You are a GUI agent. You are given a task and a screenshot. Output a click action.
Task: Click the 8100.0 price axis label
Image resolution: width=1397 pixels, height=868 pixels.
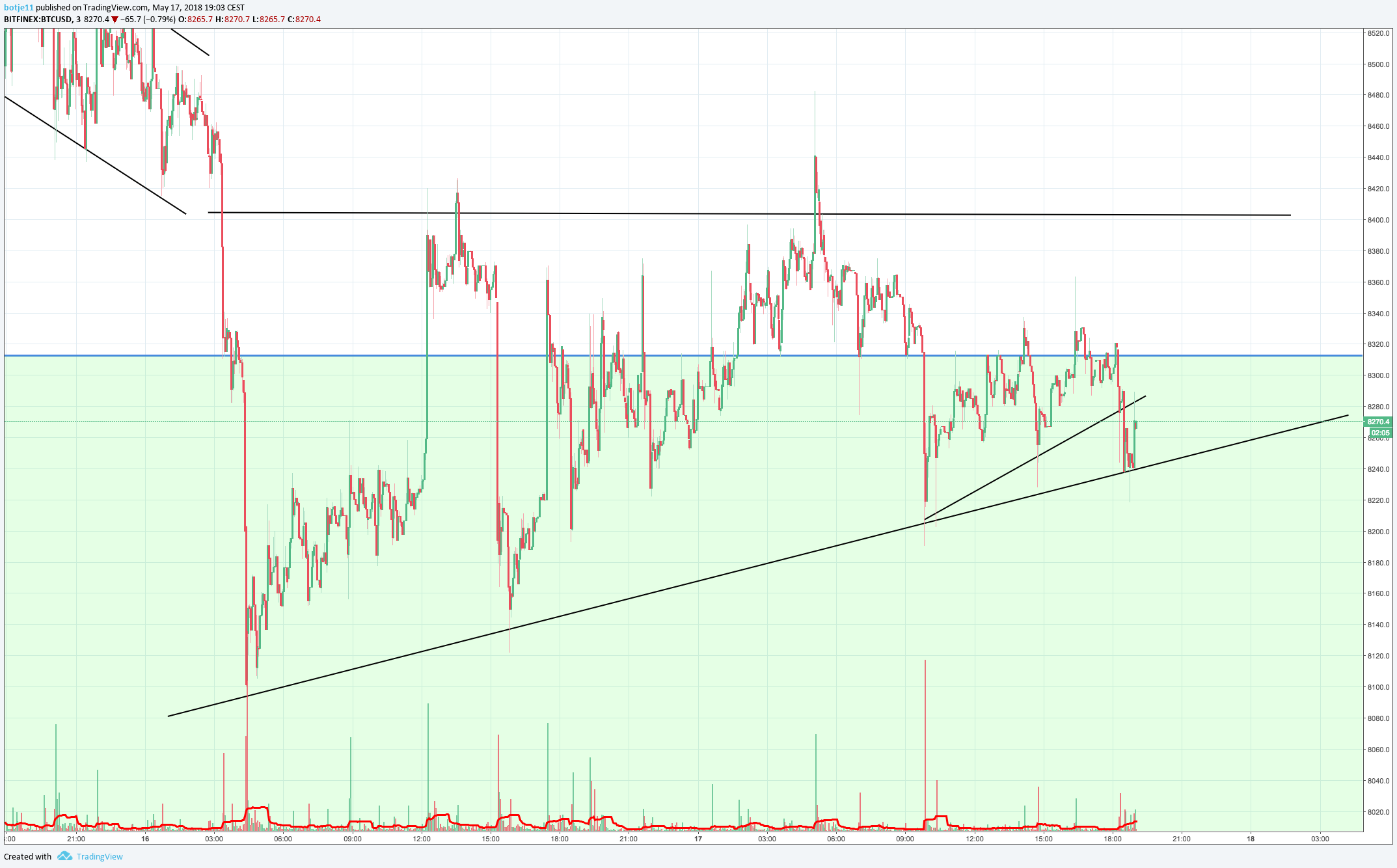click(1378, 687)
